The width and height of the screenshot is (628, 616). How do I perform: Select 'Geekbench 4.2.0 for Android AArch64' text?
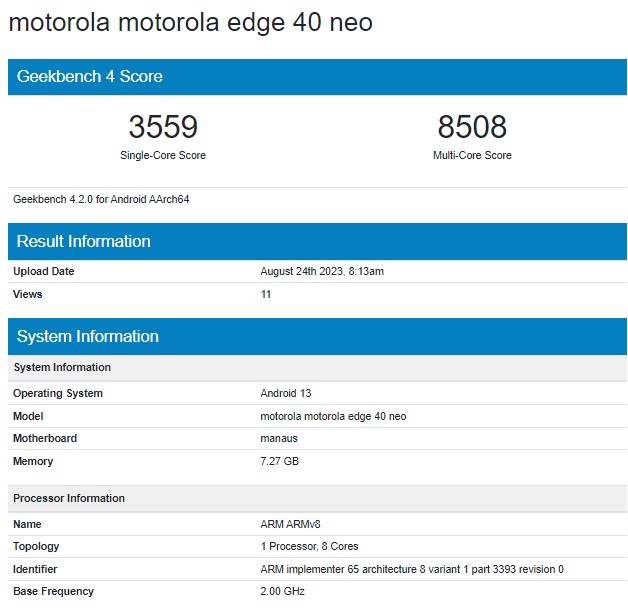[101, 199]
